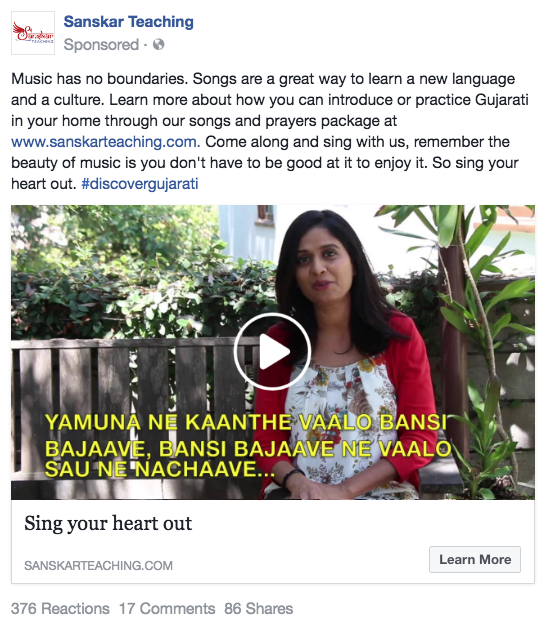View the 86 Shares list

pos(259,608)
